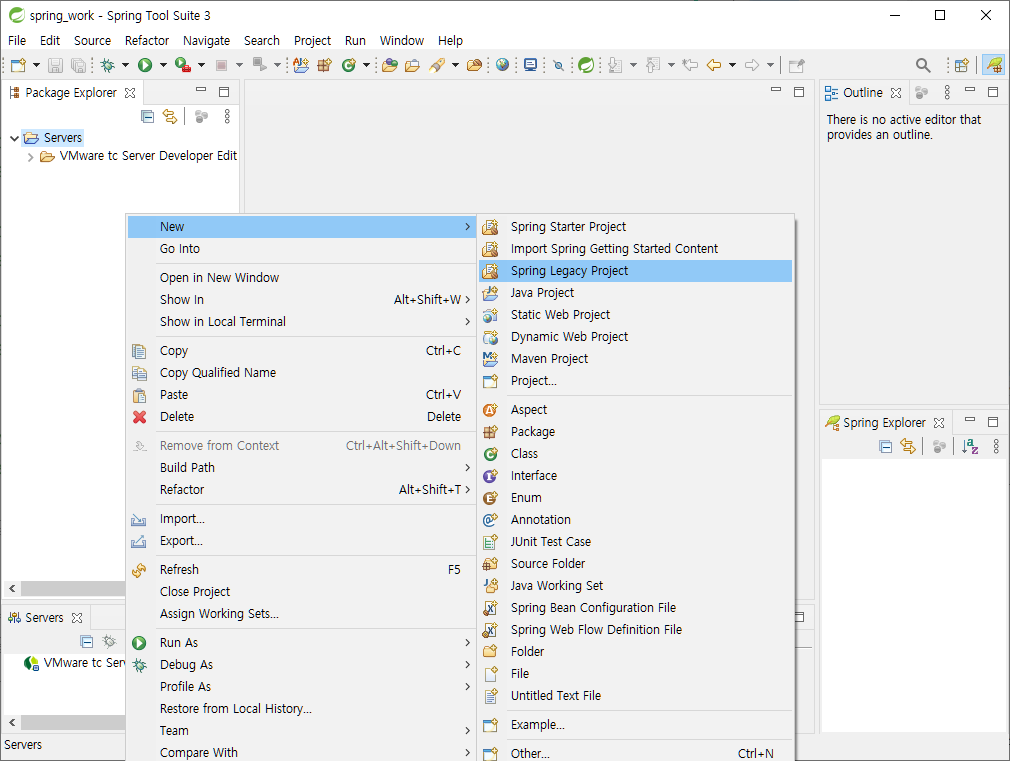
Task: Click the Forward navigation arrow icon
Action: tap(752, 65)
